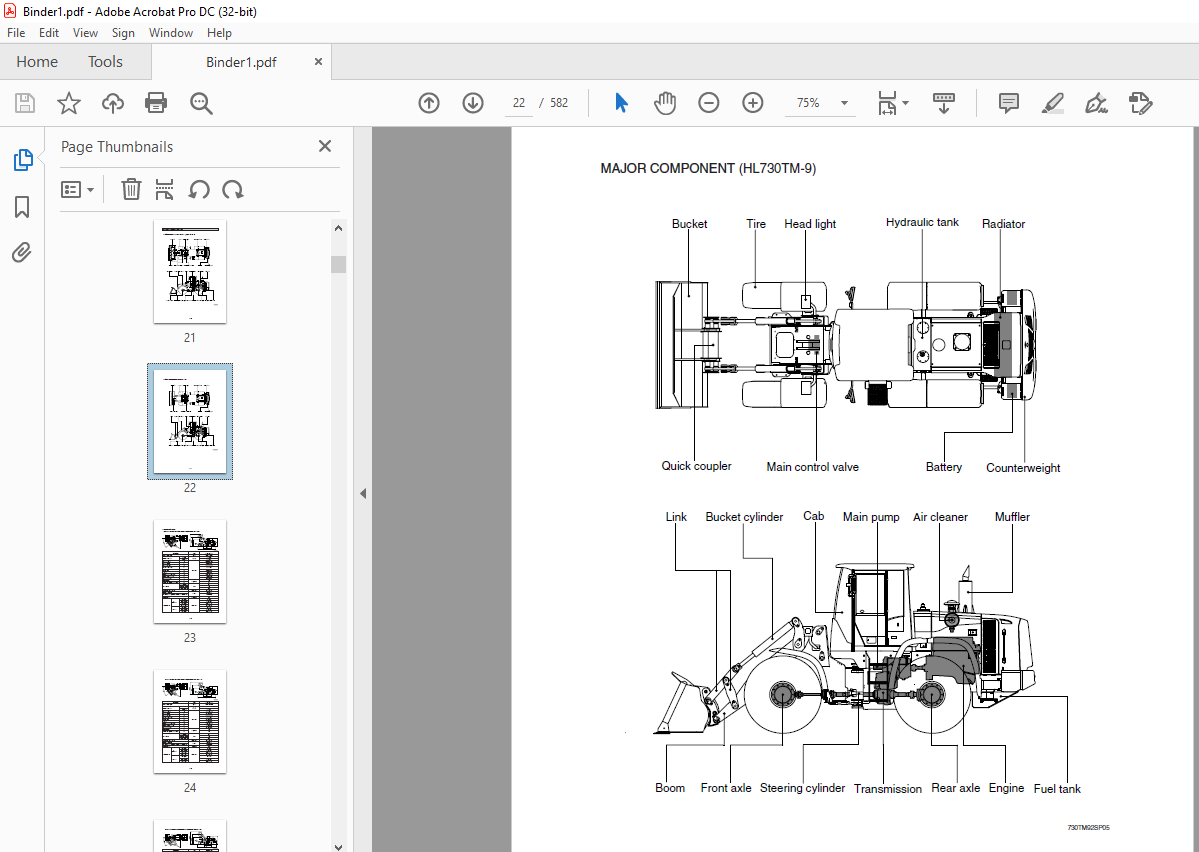Click the 'Muffler' label

tap(1012, 517)
